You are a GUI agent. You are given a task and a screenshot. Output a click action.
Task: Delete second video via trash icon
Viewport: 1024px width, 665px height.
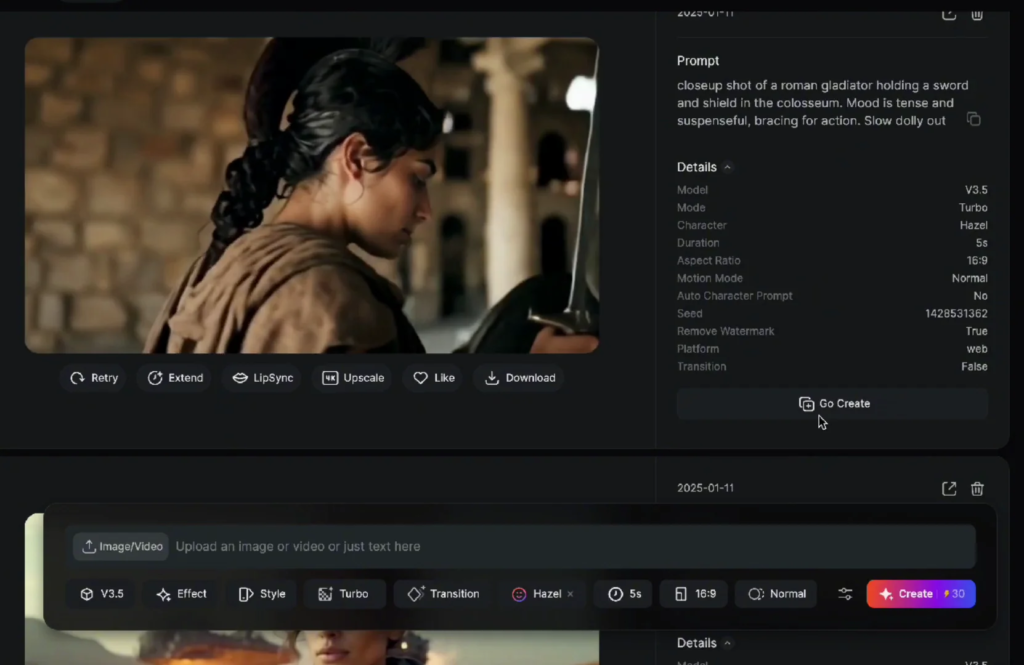pos(977,488)
